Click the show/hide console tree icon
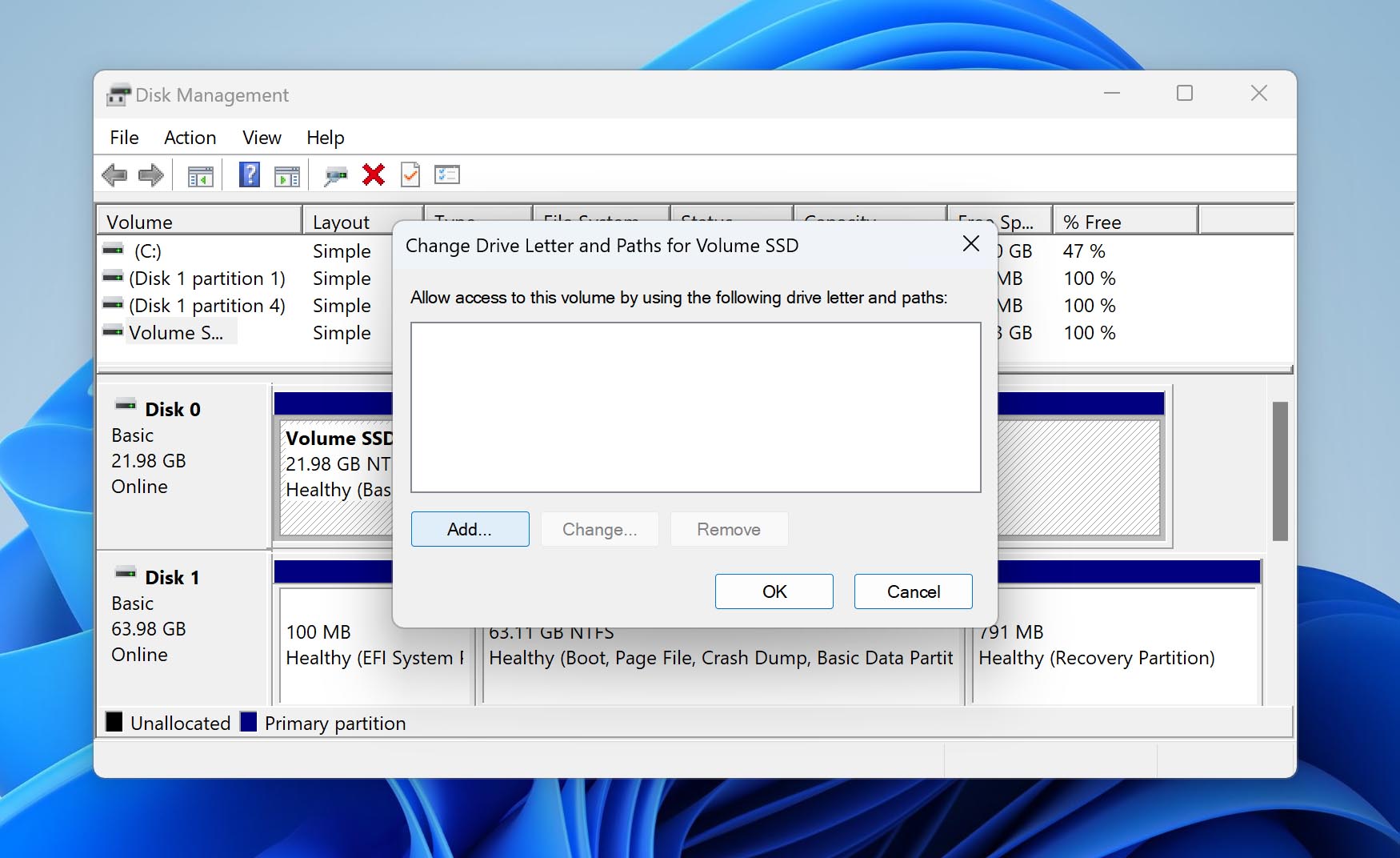Image resolution: width=1400 pixels, height=858 pixels. (x=200, y=175)
